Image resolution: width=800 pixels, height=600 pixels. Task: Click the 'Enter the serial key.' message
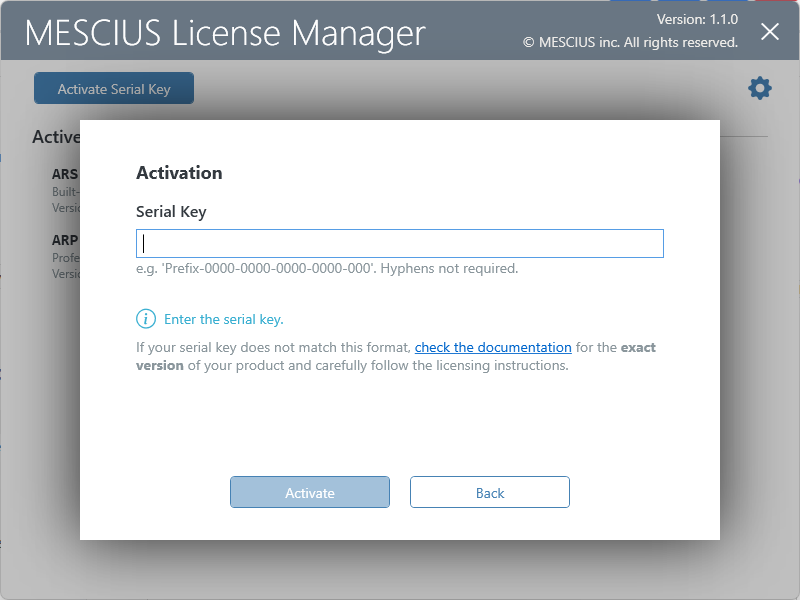point(224,320)
